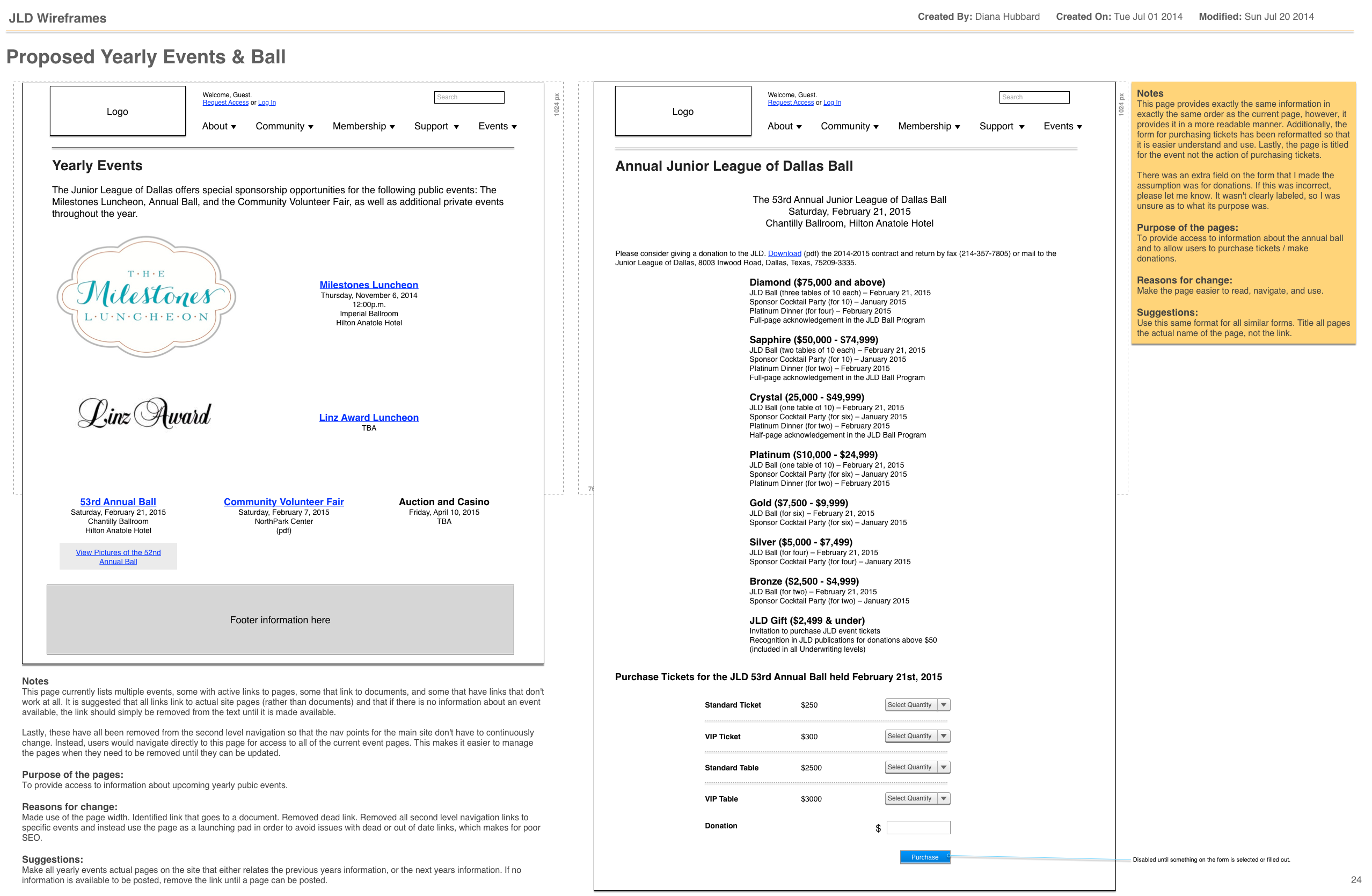Click the Logo box in left wireframe
The image size is (1372, 896).
pyautogui.click(x=118, y=111)
